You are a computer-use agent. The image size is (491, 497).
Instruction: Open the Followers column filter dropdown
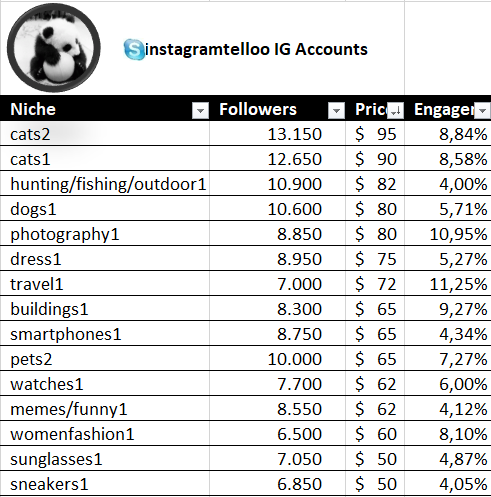click(x=336, y=110)
